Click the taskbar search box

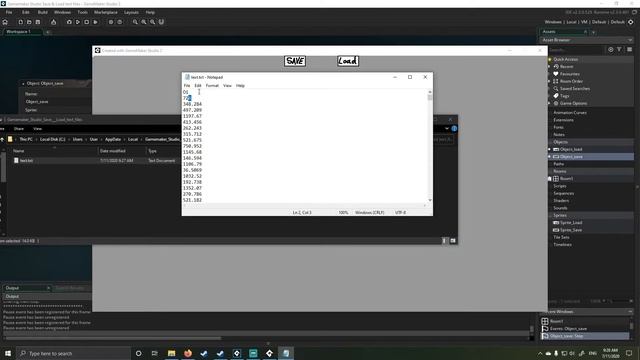coord(73,353)
